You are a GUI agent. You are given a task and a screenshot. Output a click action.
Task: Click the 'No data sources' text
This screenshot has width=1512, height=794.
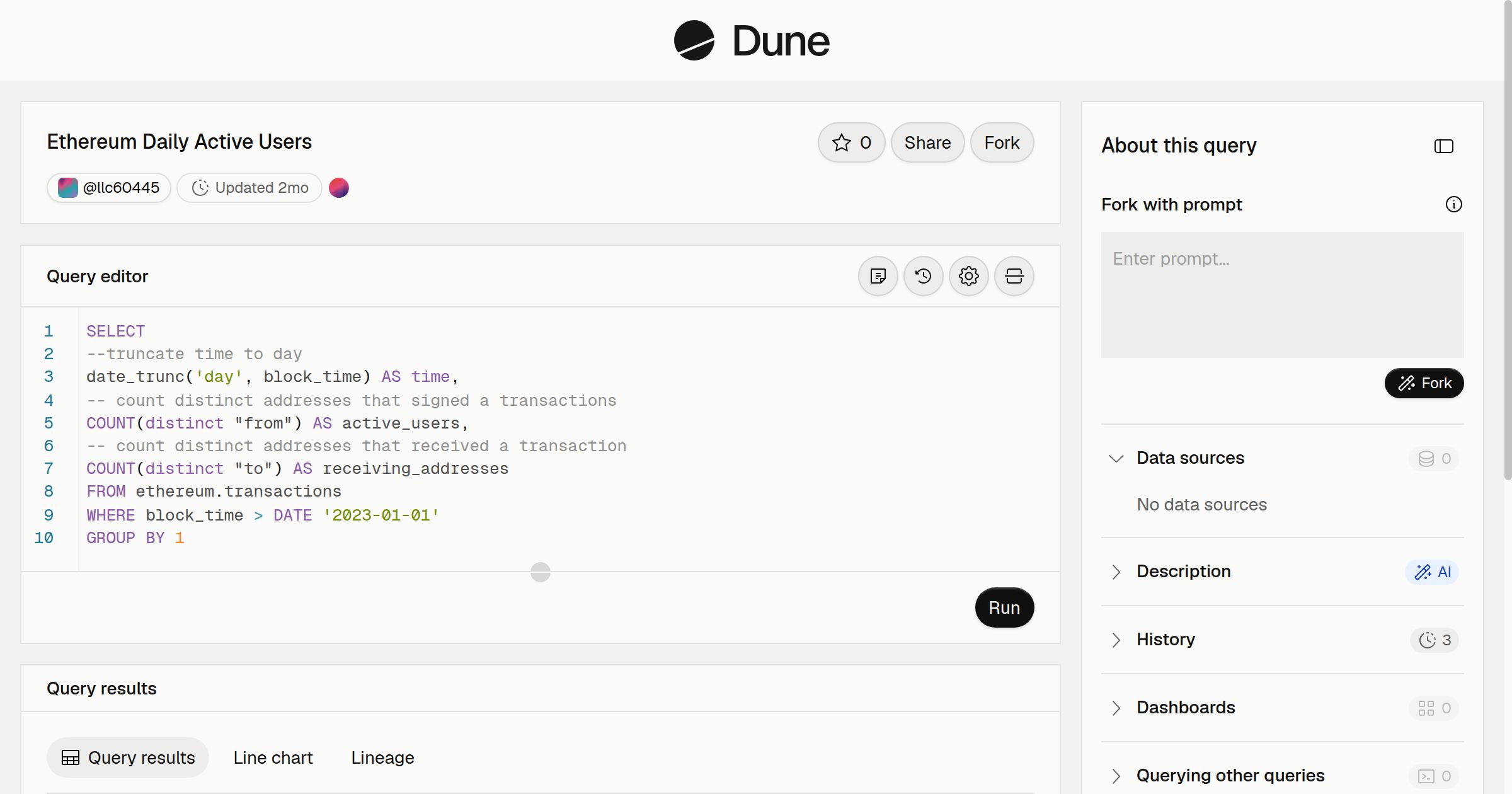[x=1201, y=504]
